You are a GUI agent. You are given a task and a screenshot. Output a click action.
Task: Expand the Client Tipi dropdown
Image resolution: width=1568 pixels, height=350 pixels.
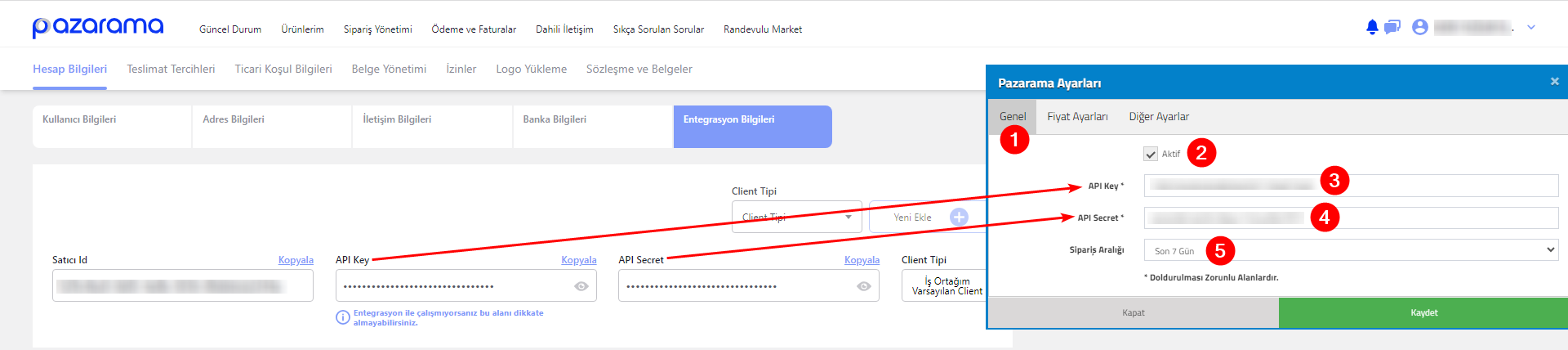click(x=797, y=217)
